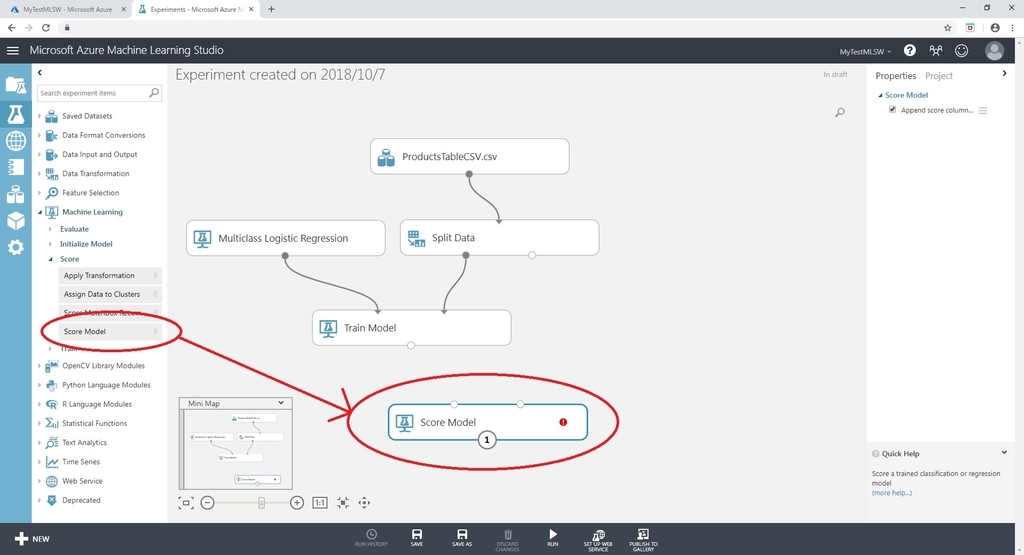This screenshot has width=1024, height=555.
Task: Expand Data Transformation category
Action: click(39, 174)
